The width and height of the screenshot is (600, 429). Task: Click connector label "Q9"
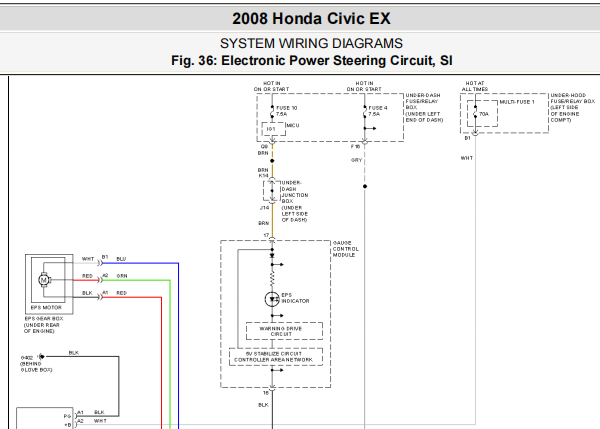point(264,146)
